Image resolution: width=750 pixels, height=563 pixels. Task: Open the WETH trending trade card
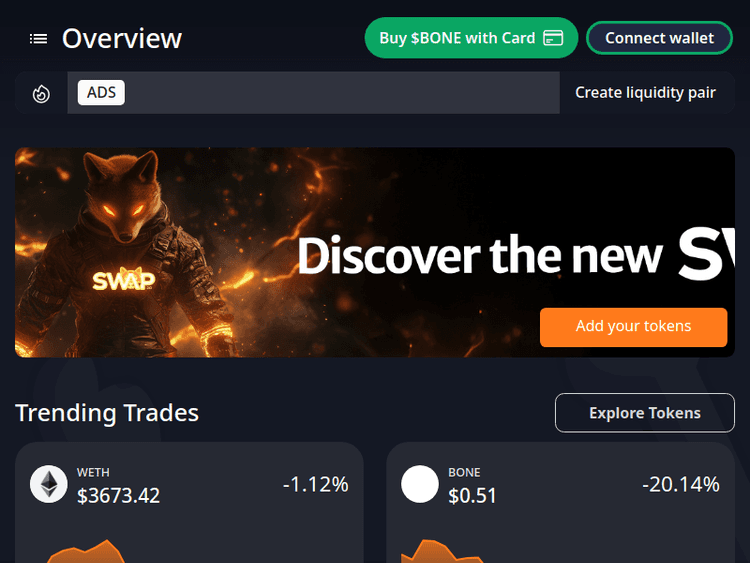pos(189,502)
